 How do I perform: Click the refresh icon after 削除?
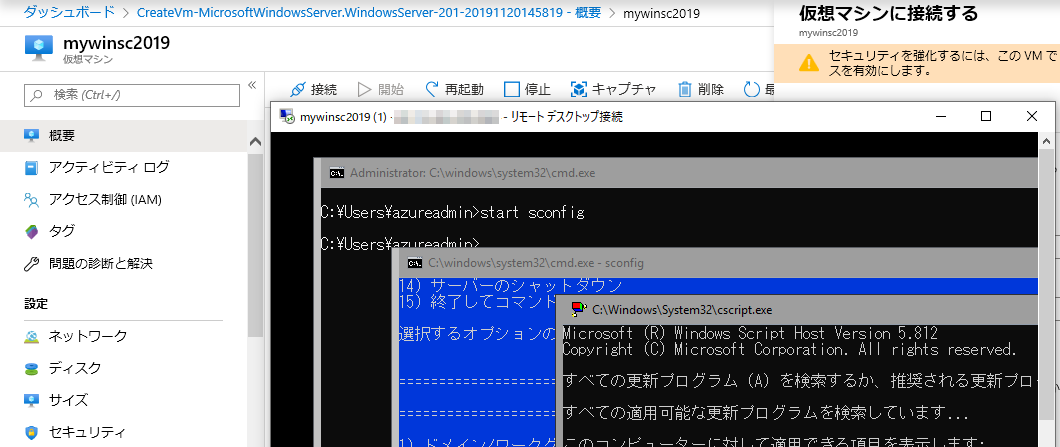(752, 89)
